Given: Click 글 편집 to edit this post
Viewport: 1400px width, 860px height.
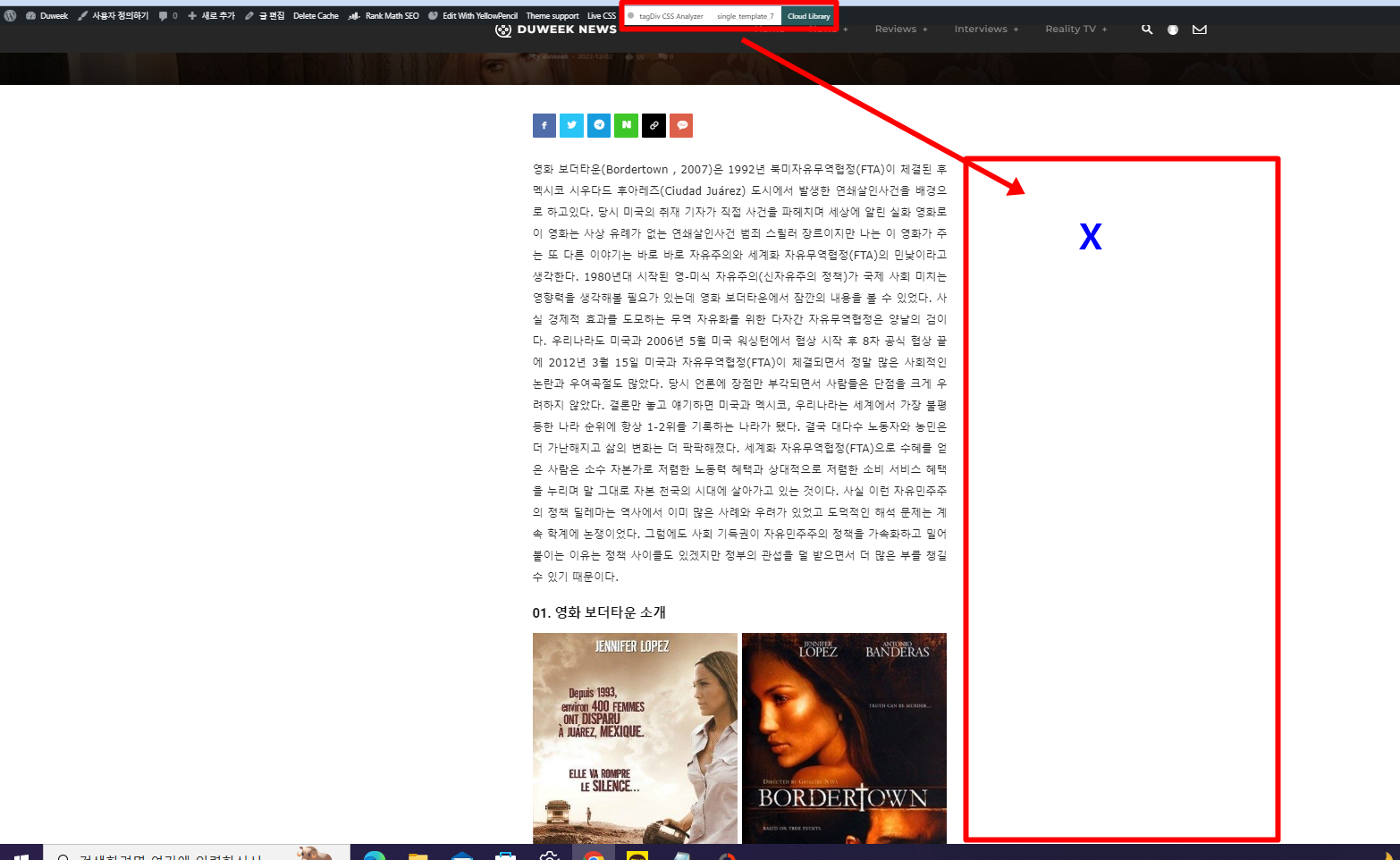Looking at the screenshot, I should click(x=265, y=15).
